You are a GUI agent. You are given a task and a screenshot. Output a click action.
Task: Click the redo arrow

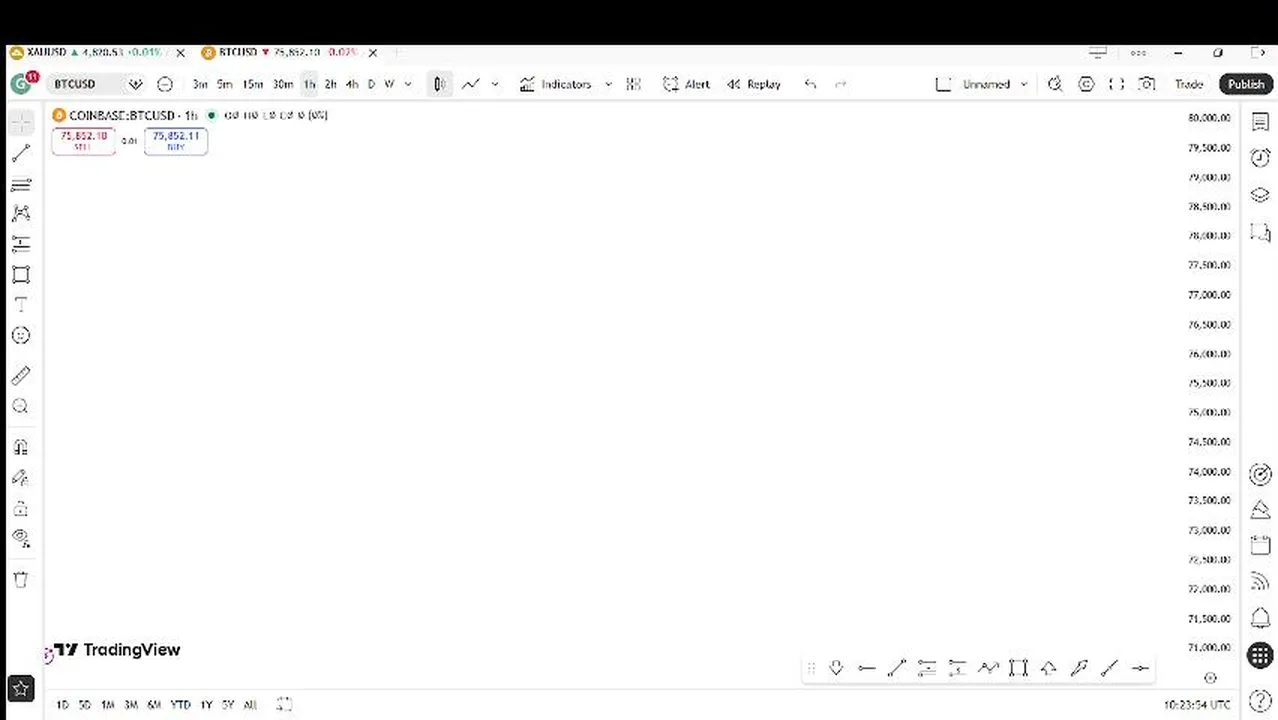[x=841, y=84]
